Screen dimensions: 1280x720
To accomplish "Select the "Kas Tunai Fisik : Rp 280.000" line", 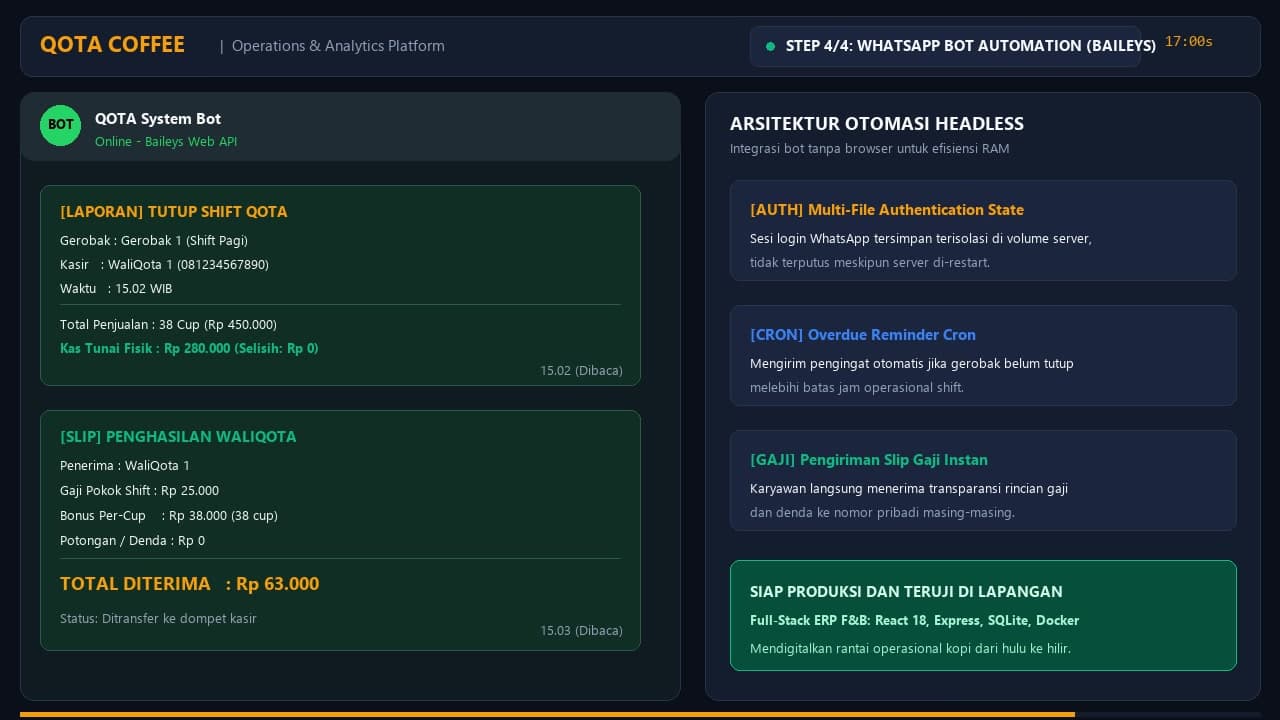I will [189, 349].
